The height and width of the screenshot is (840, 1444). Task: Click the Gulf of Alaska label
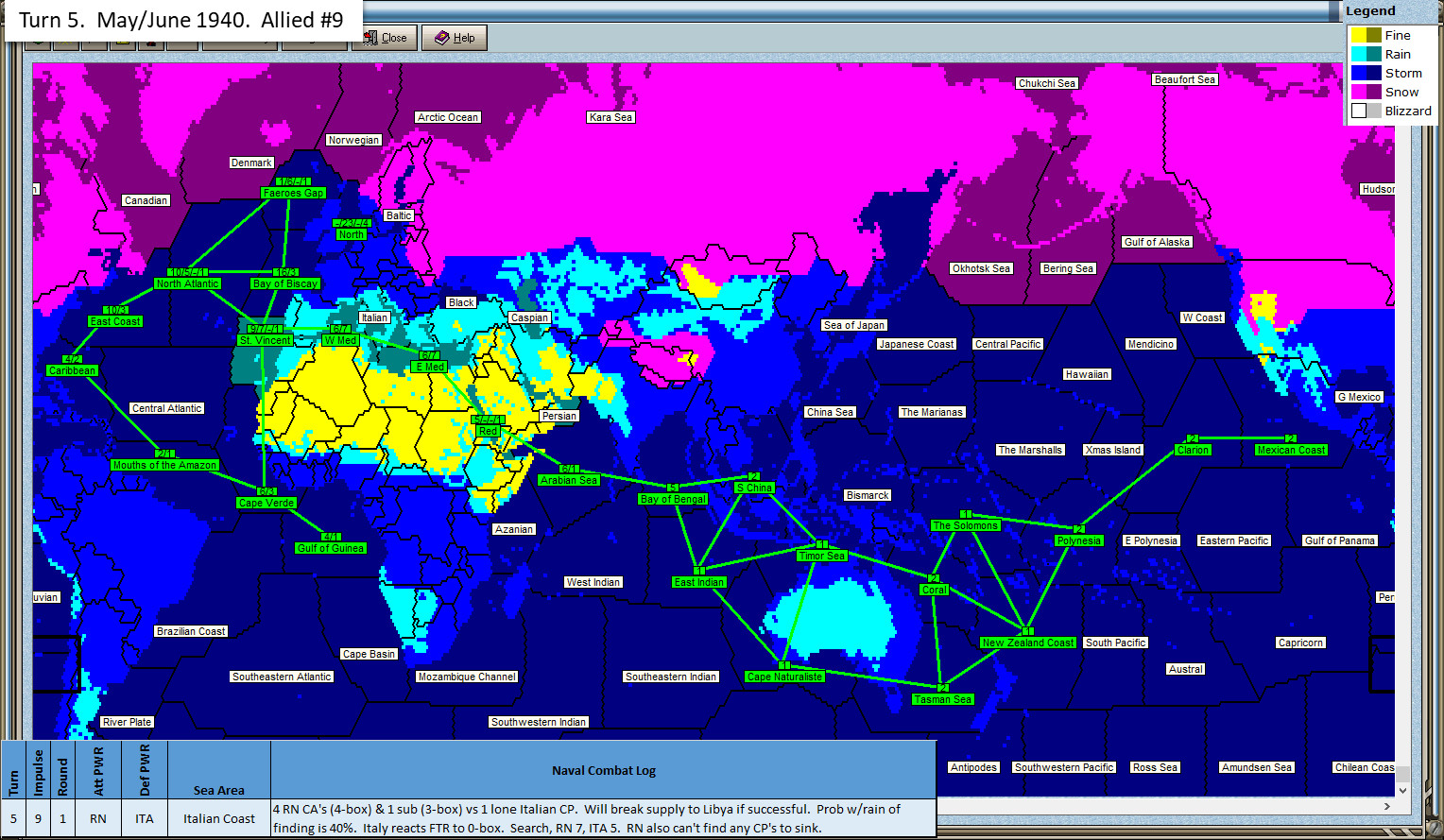point(1157,242)
